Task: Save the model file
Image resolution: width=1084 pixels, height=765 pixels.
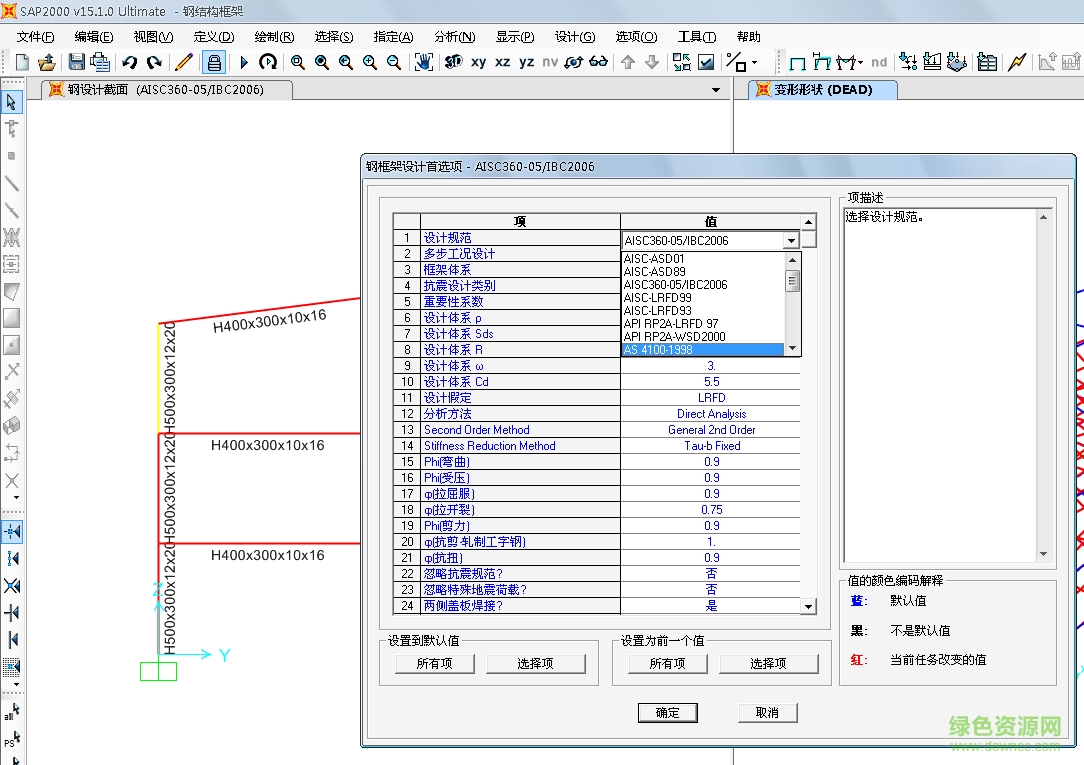Action: click(76, 62)
